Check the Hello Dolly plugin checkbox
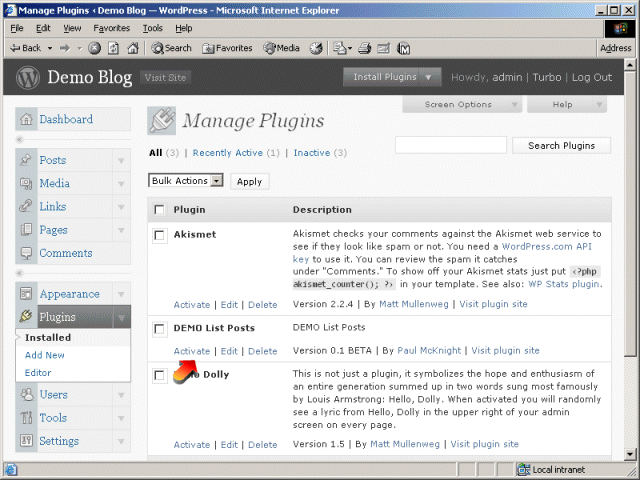The image size is (640, 480). 159,376
